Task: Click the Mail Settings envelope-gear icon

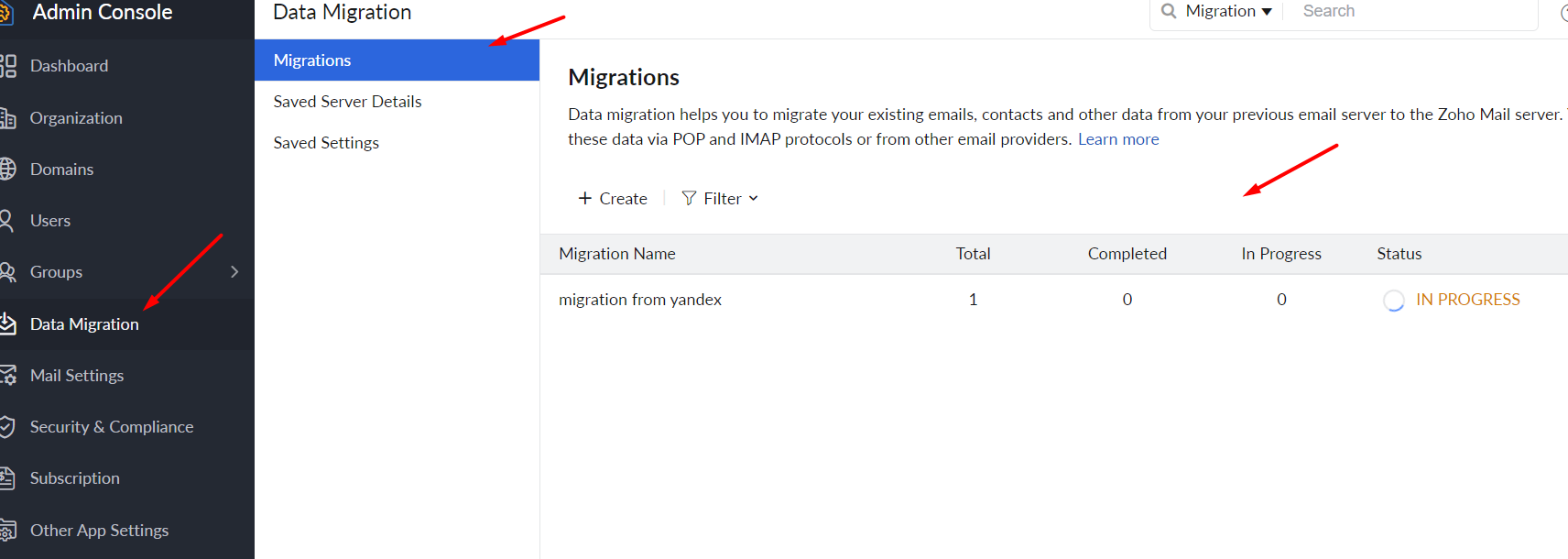Action: tap(7, 376)
